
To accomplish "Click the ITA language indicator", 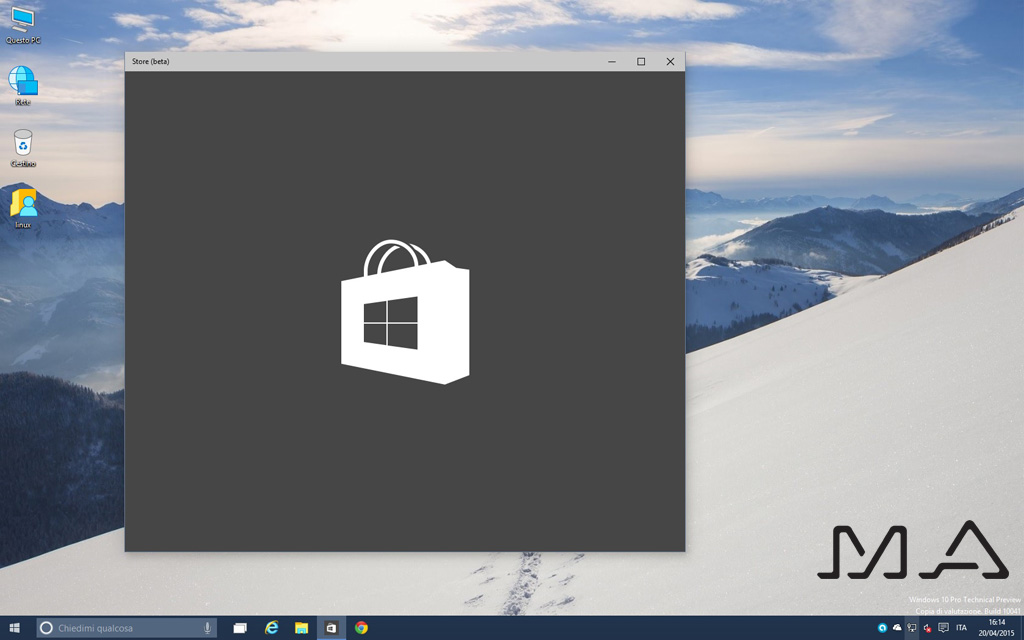I will (961, 628).
